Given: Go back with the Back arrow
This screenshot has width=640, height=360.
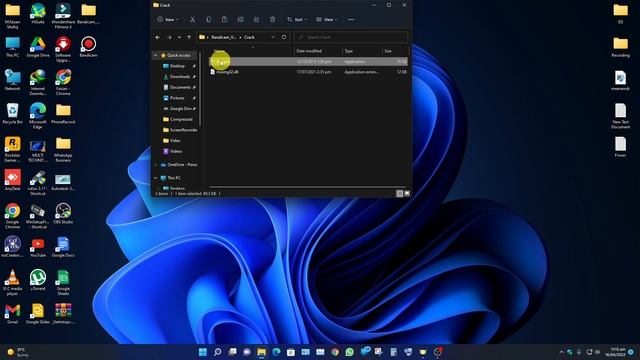Looking at the screenshot, I should [x=158, y=37].
